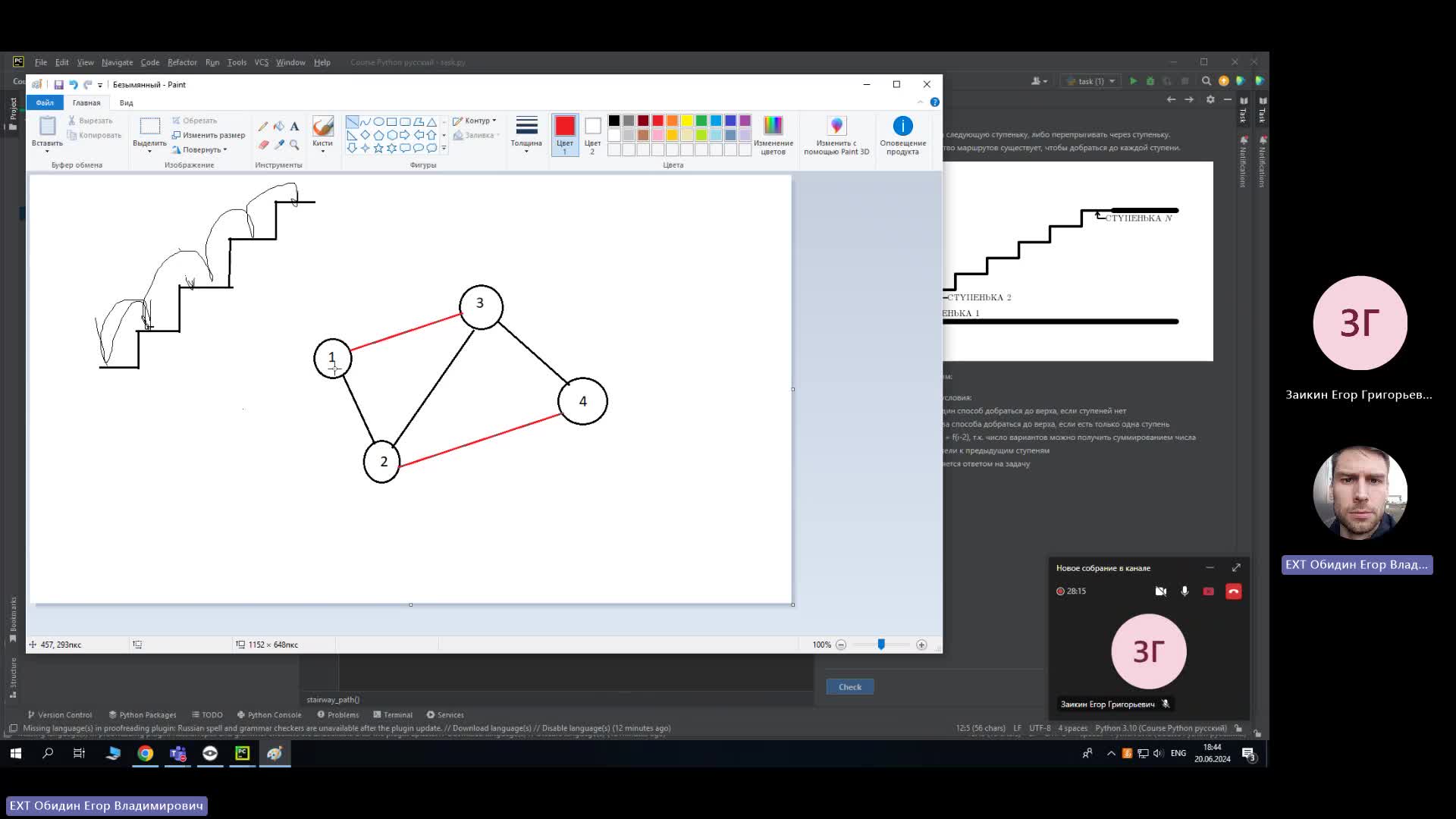Pick the black color swatch

point(614,121)
